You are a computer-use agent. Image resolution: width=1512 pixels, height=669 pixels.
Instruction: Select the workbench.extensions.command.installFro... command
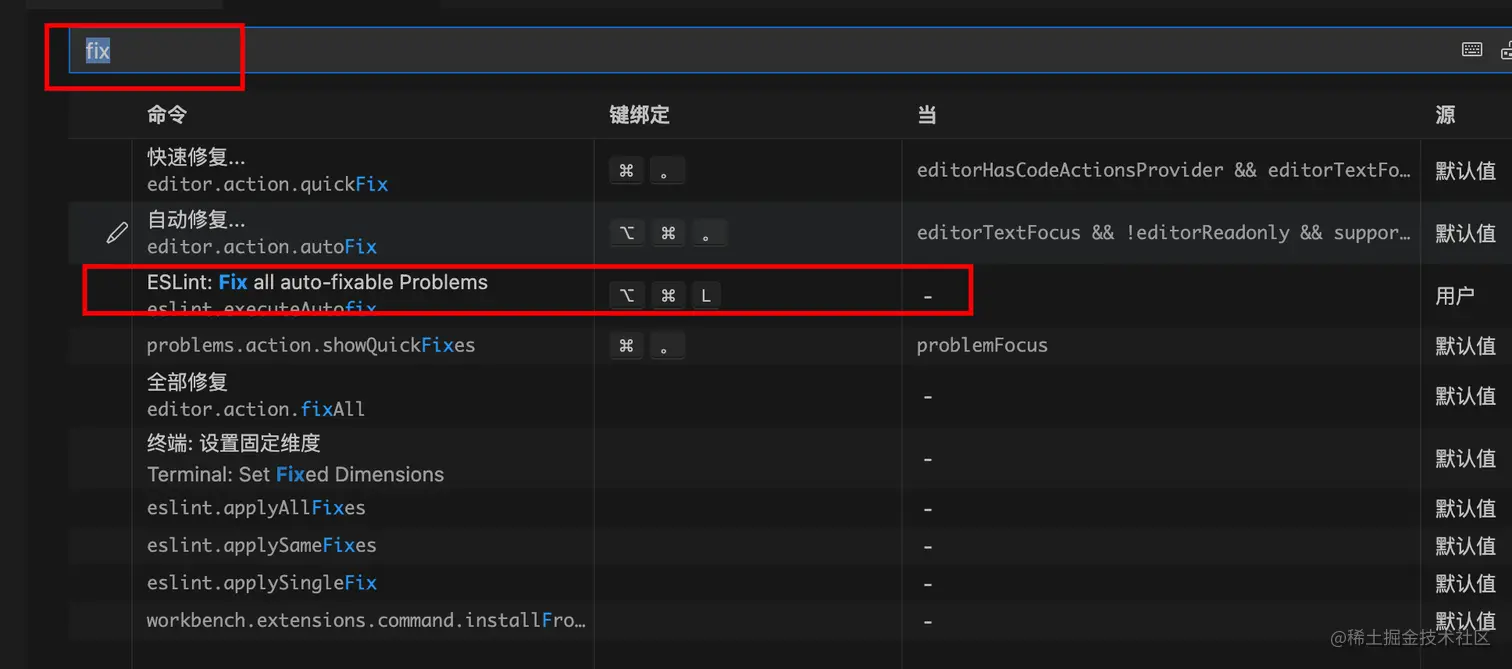point(366,620)
